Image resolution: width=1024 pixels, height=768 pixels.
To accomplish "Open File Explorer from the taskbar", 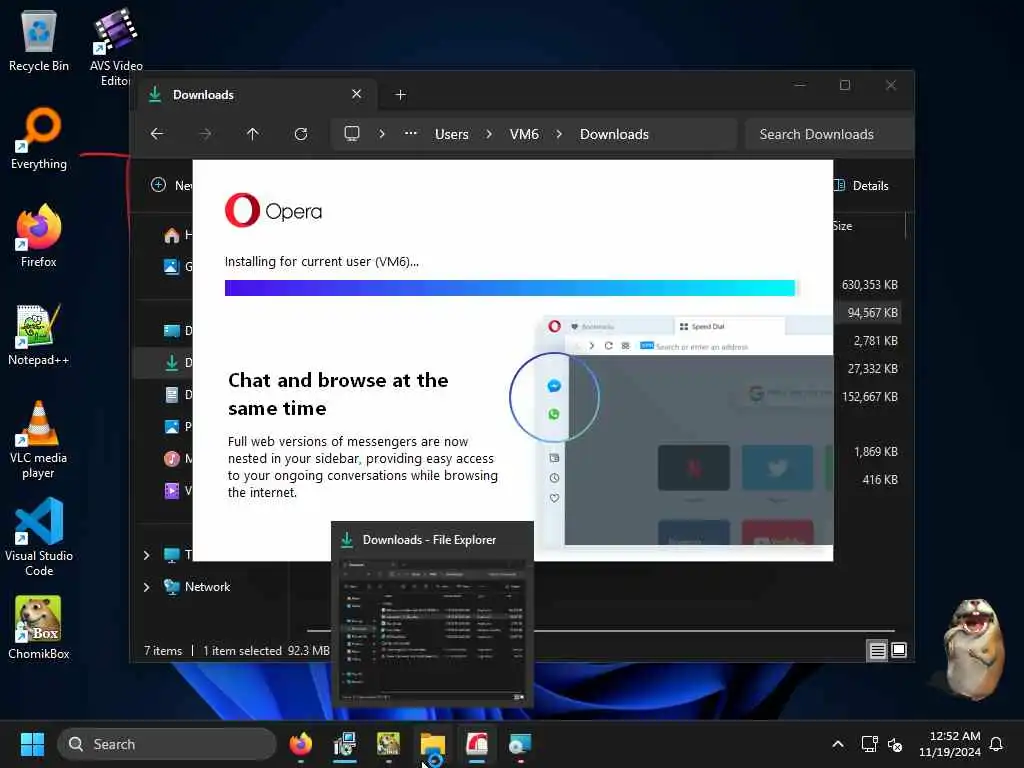I will [x=432, y=744].
